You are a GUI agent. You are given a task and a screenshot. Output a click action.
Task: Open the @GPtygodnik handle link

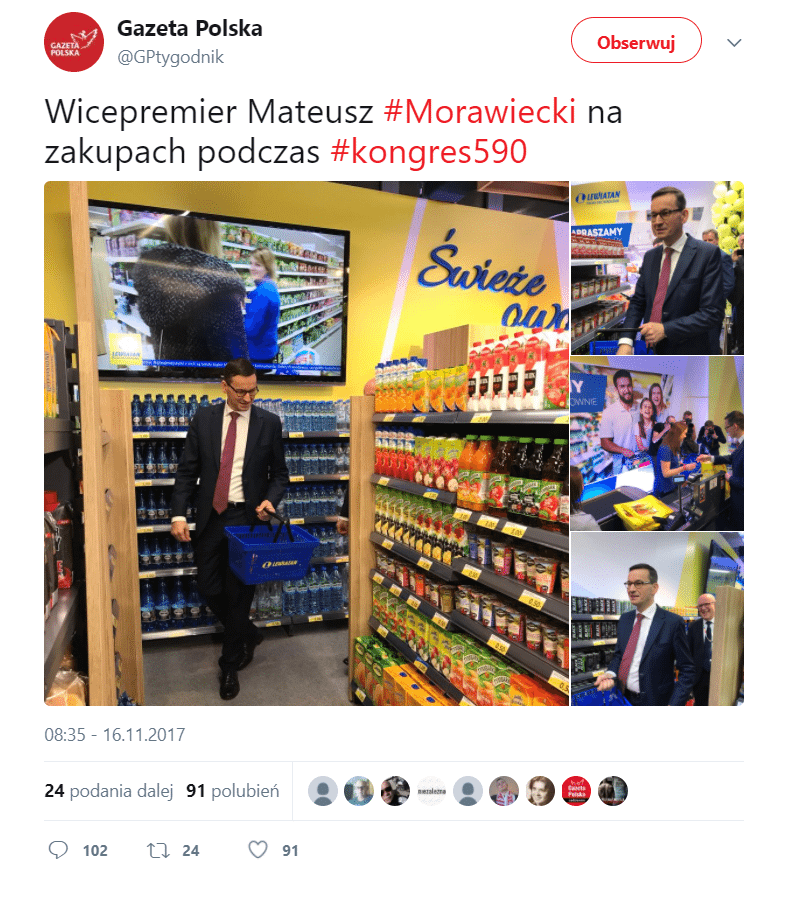point(170,57)
